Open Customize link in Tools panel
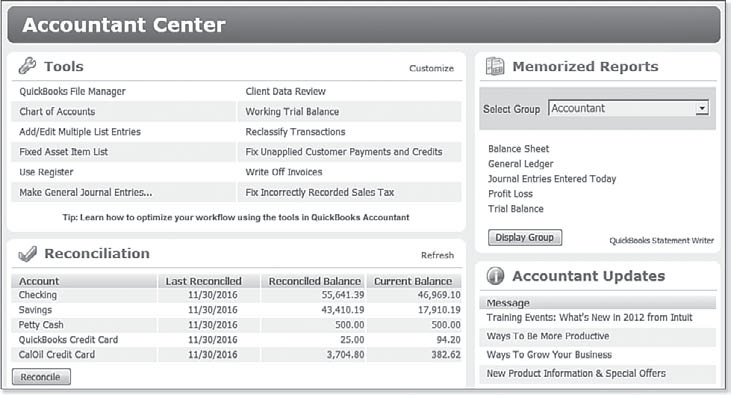Viewport: 731px width, 395px height. [x=431, y=69]
